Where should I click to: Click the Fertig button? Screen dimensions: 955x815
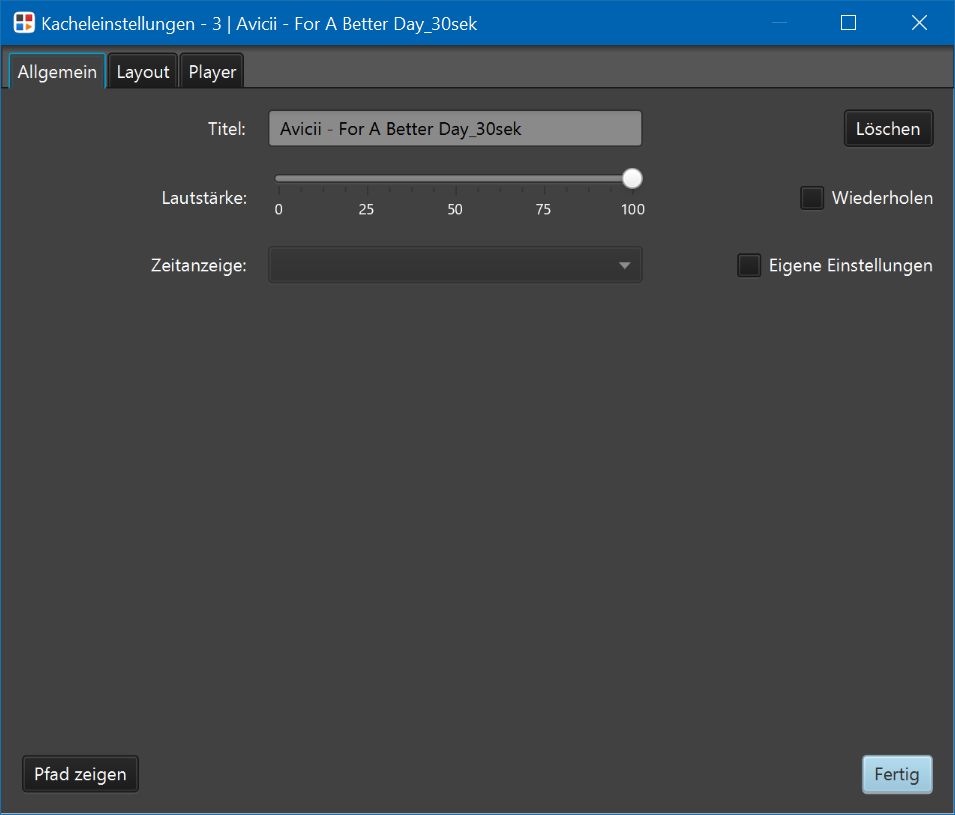[897, 774]
